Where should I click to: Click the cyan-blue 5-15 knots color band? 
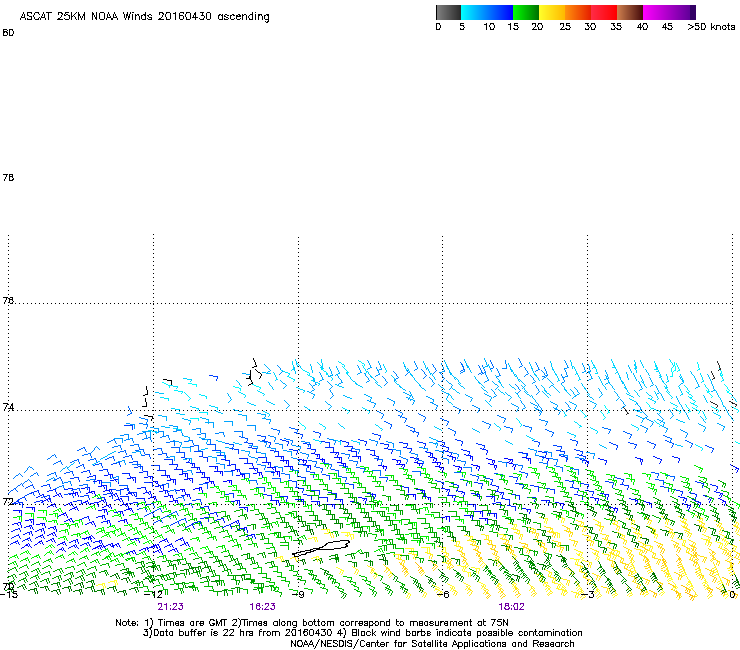[487, 12]
